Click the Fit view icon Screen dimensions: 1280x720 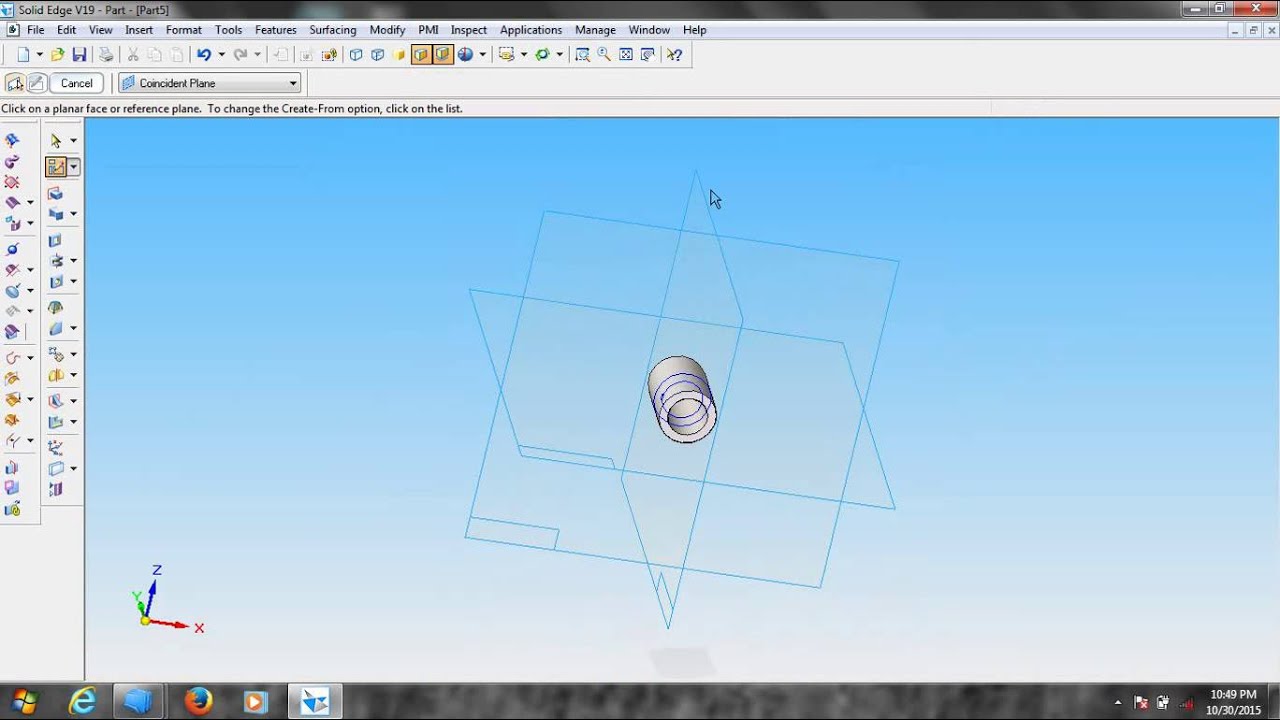(x=626, y=55)
